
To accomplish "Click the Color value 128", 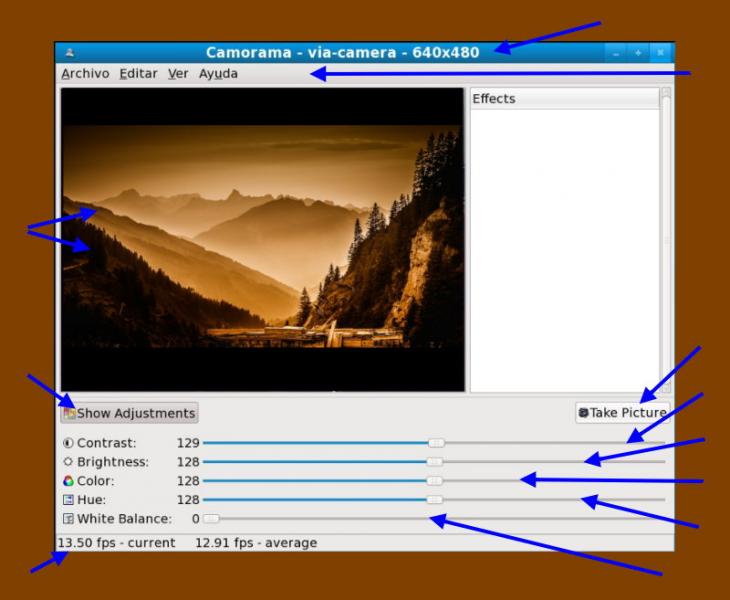I will pyautogui.click(x=188, y=480).
